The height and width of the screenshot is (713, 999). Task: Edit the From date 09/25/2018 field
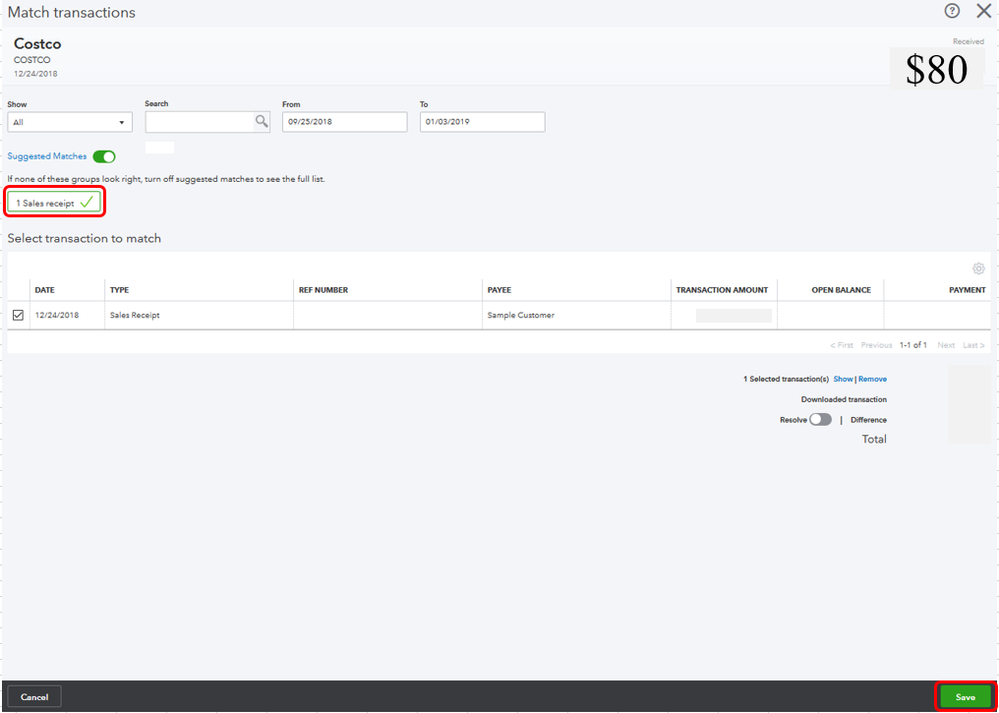point(345,122)
